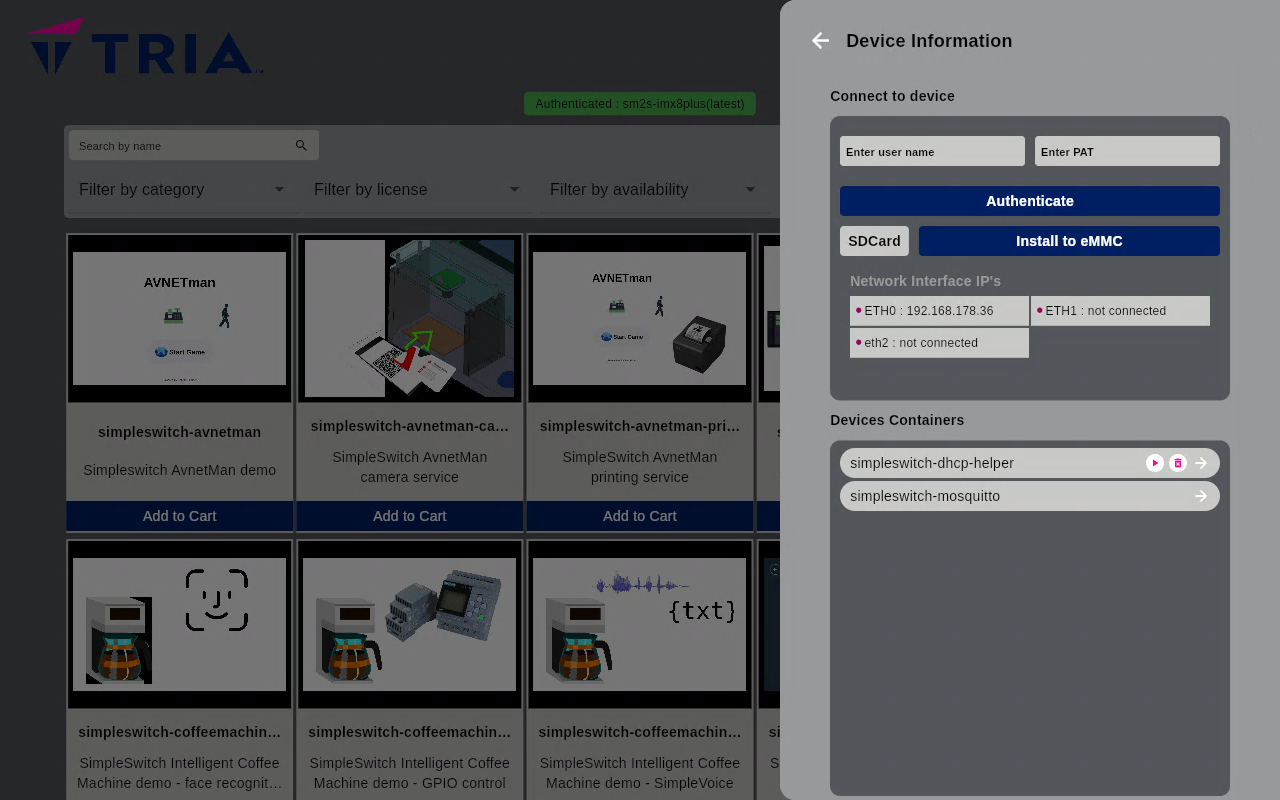Screen dimensions: 1280x800
Task: Start the simpleswitch-dhcp-helper container
Action: click(1154, 463)
